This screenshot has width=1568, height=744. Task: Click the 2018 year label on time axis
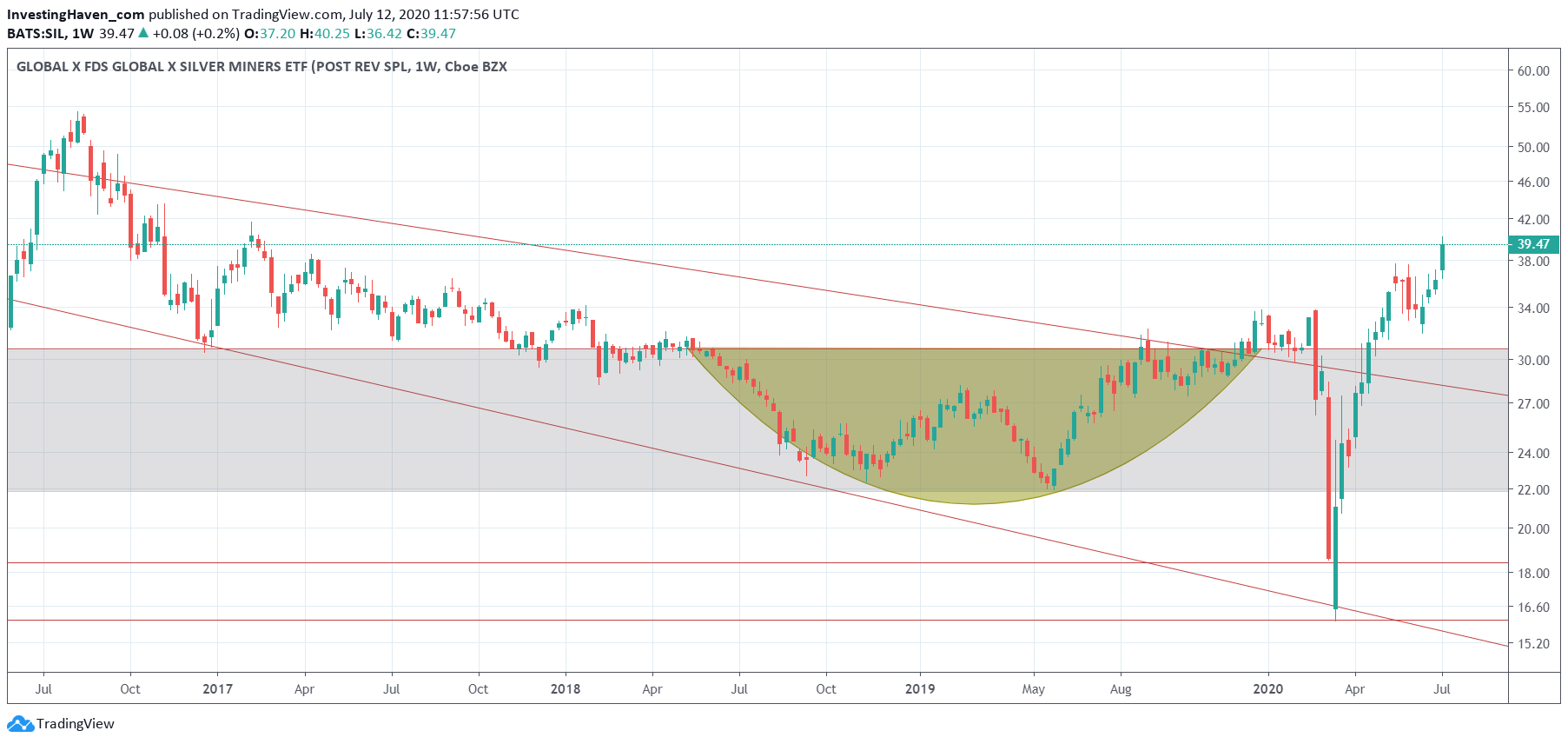(x=566, y=689)
